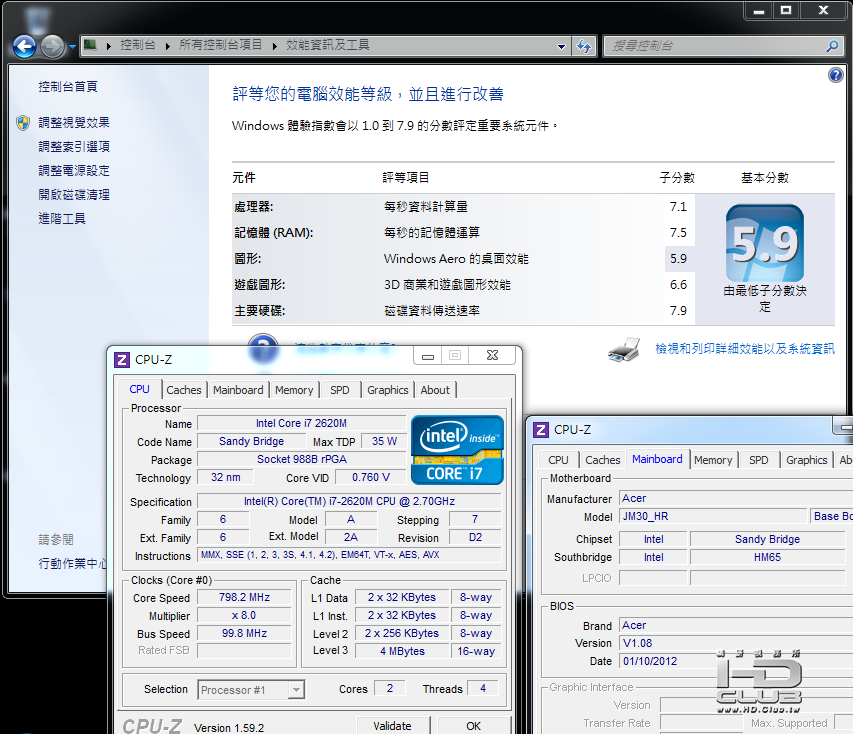Click the Max TDP value 35 W
Screen dimensions: 853x734
point(385,441)
